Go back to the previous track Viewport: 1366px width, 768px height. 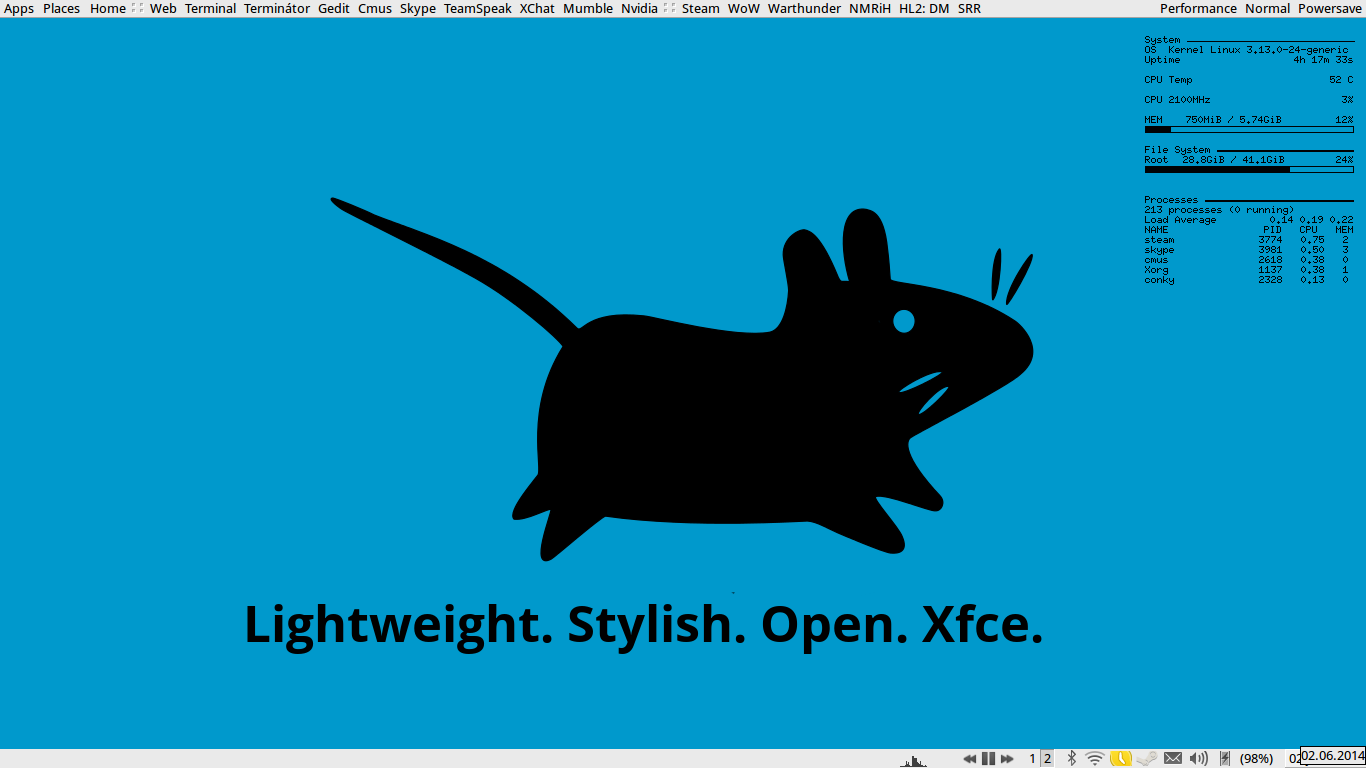pyautogui.click(x=969, y=758)
